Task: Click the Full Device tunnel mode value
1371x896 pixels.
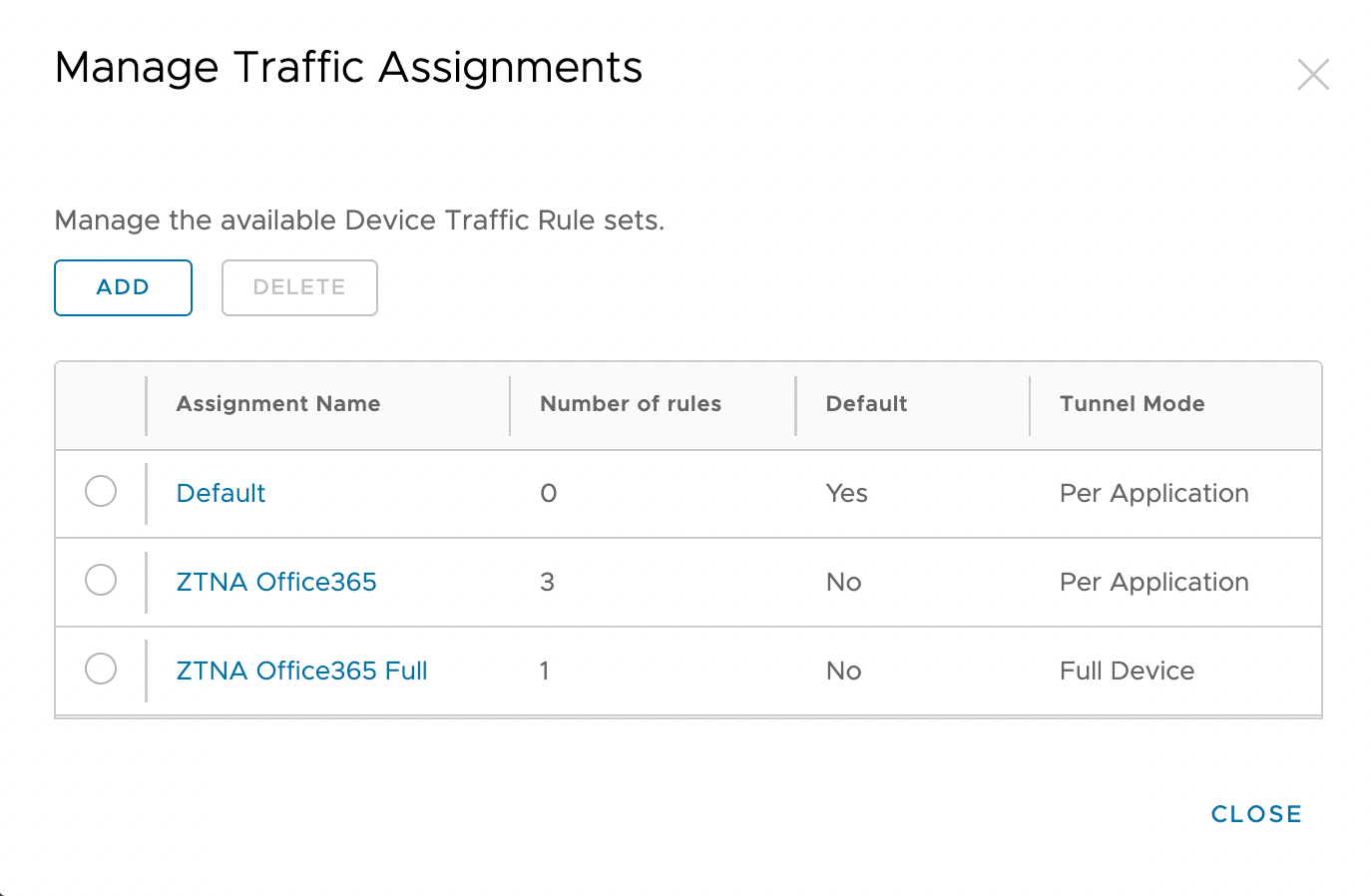Action: coord(1127,671)
